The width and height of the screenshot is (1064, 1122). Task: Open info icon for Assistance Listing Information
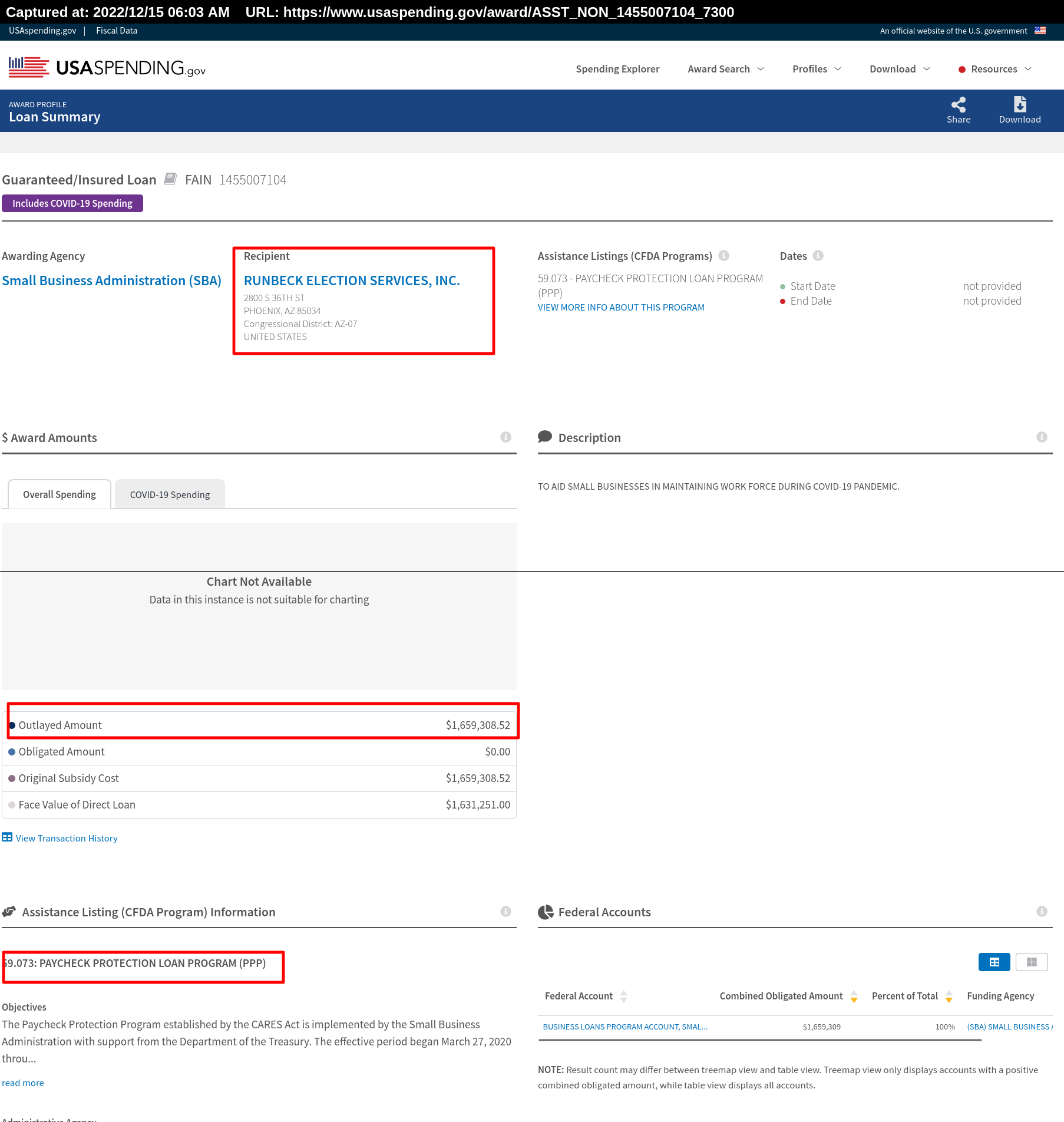pyautogui.click(x=505, y=912)
